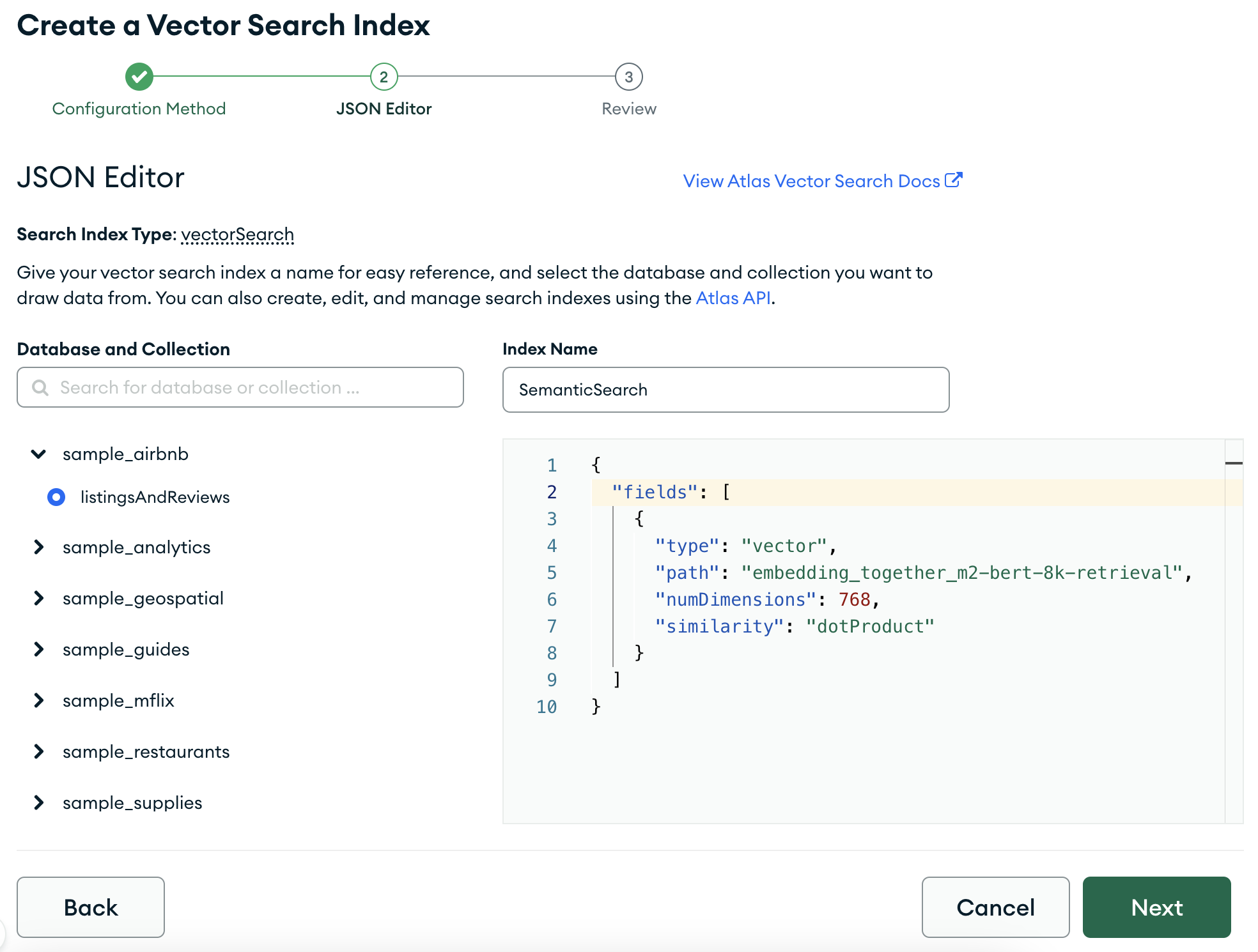Click the green checkmark Configuration Method step
This screenshot has height=952, width=1258.
tap(139, 77)
